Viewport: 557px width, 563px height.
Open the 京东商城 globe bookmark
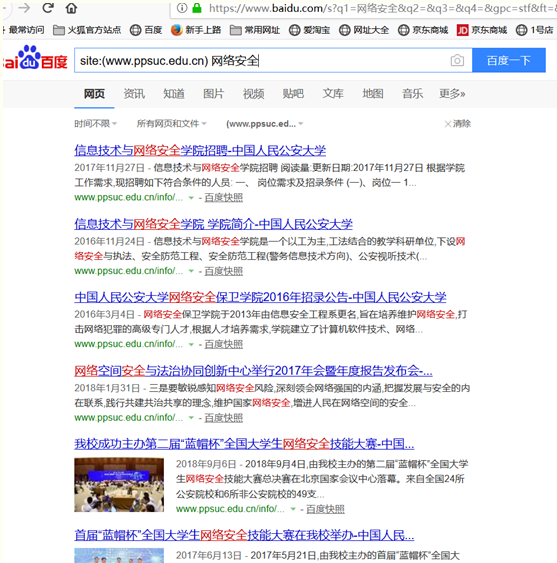click(x=423, y=30)
